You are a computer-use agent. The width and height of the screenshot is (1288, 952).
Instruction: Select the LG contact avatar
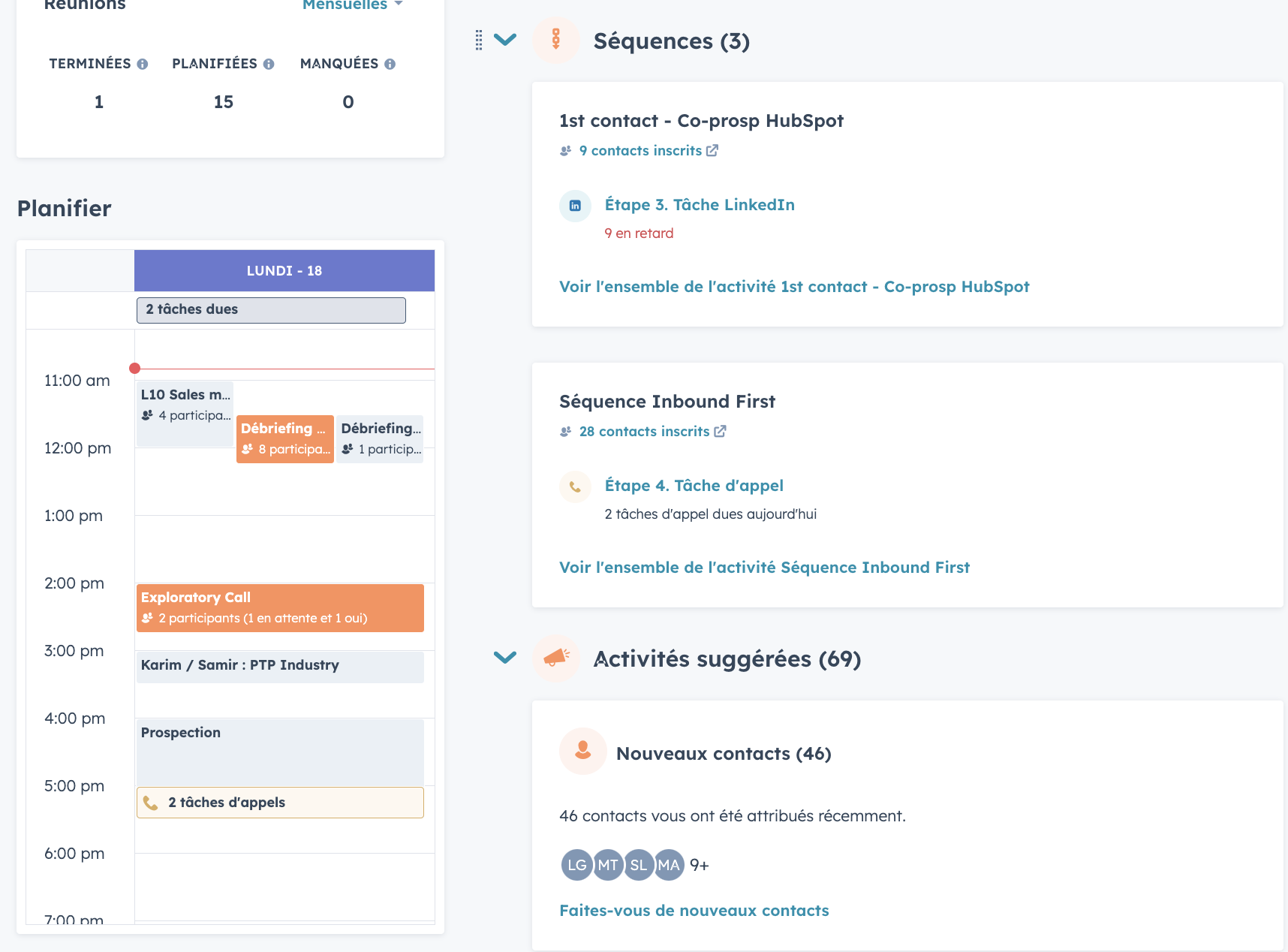pyautogui.click(x=576, y=865)
